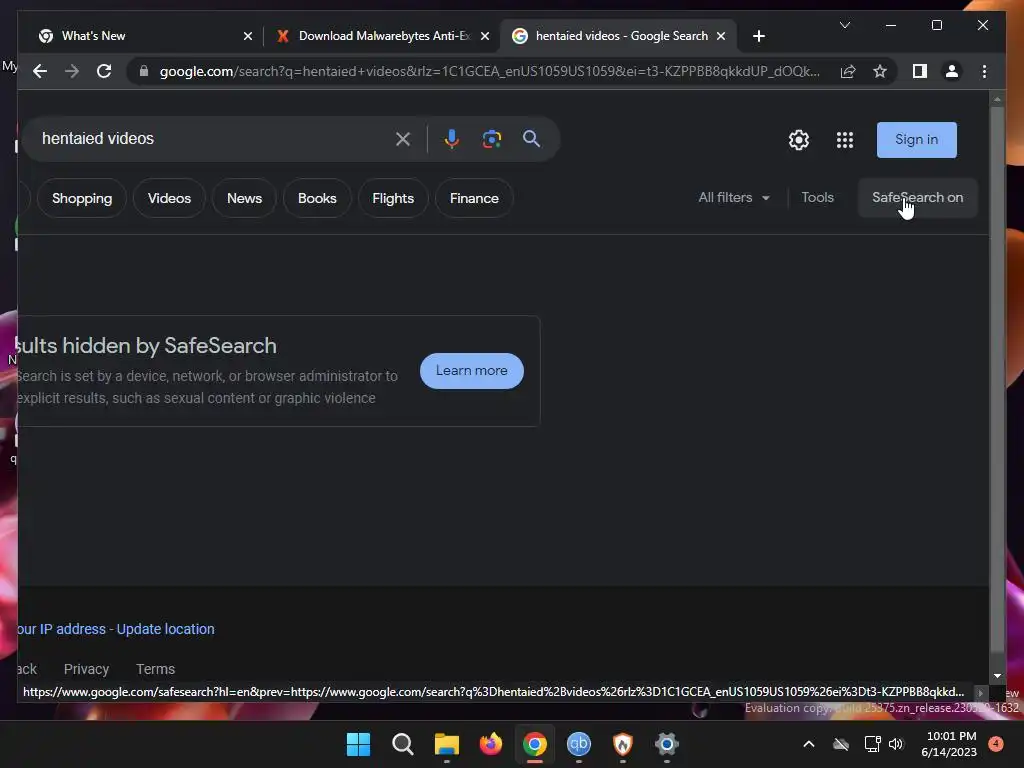Clear the search box text

coord(403,138)
